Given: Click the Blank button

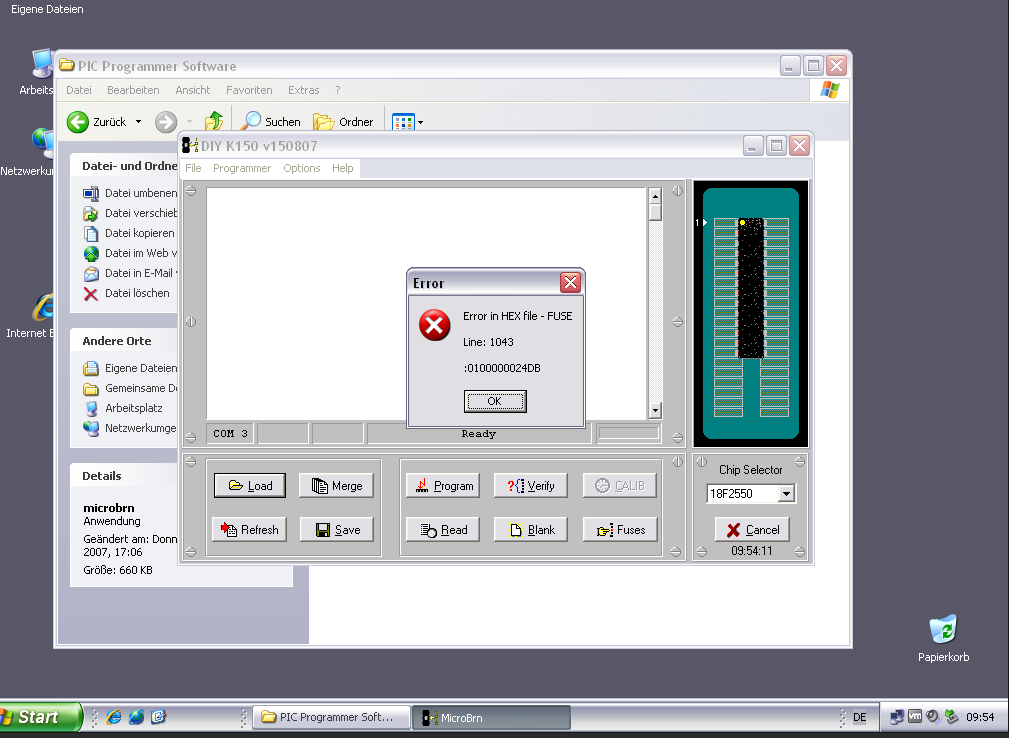Looking at the screenshot, I should click(531, 530).
